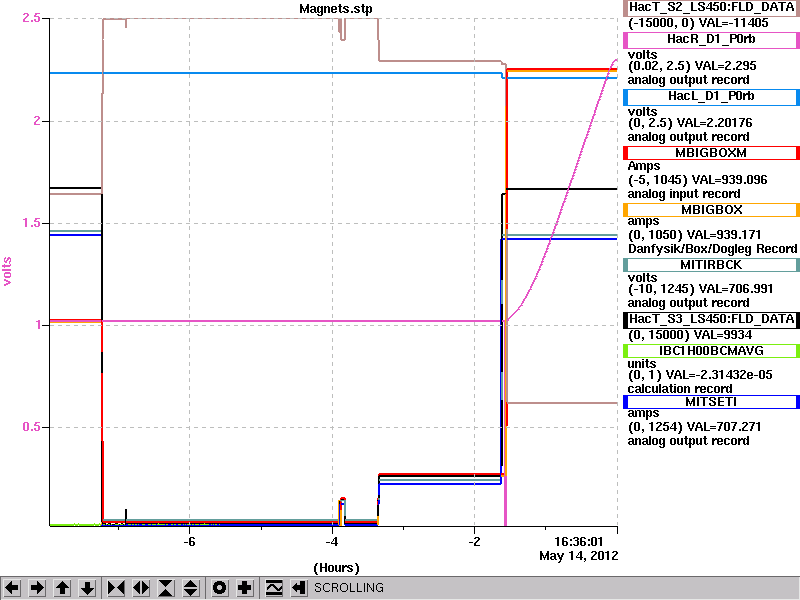The image size is (800, 600).
Task: Select HacT_S3_LS450:FLD_DATA black legend entry
Action: [x=711, y=319]
